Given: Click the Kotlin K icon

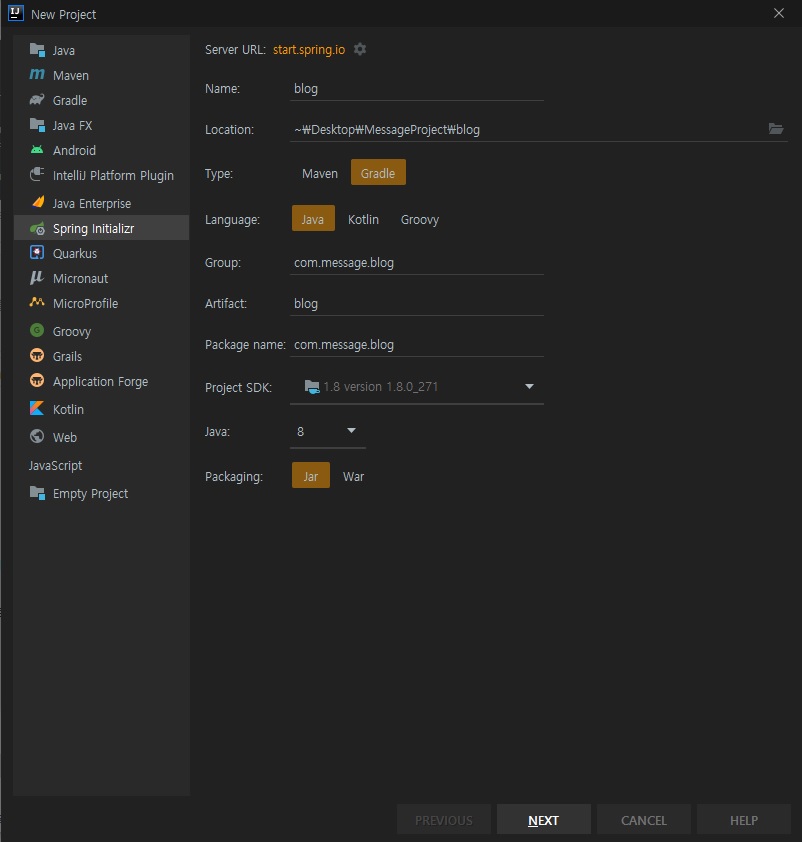Looking at the screenshot, I should (37, 409).
